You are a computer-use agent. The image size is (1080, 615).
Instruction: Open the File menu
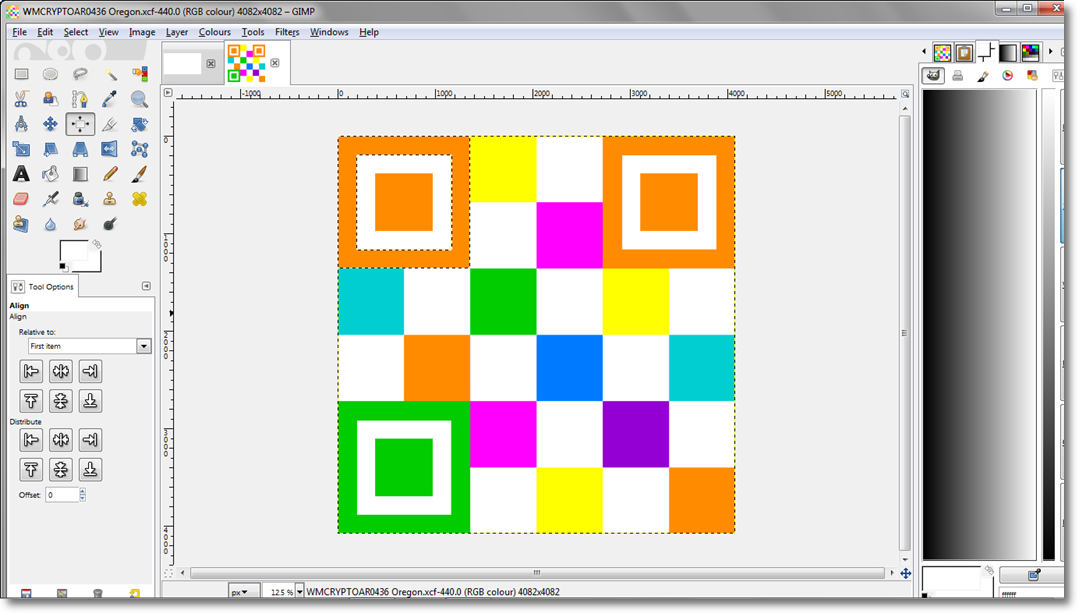pos(19,32)
